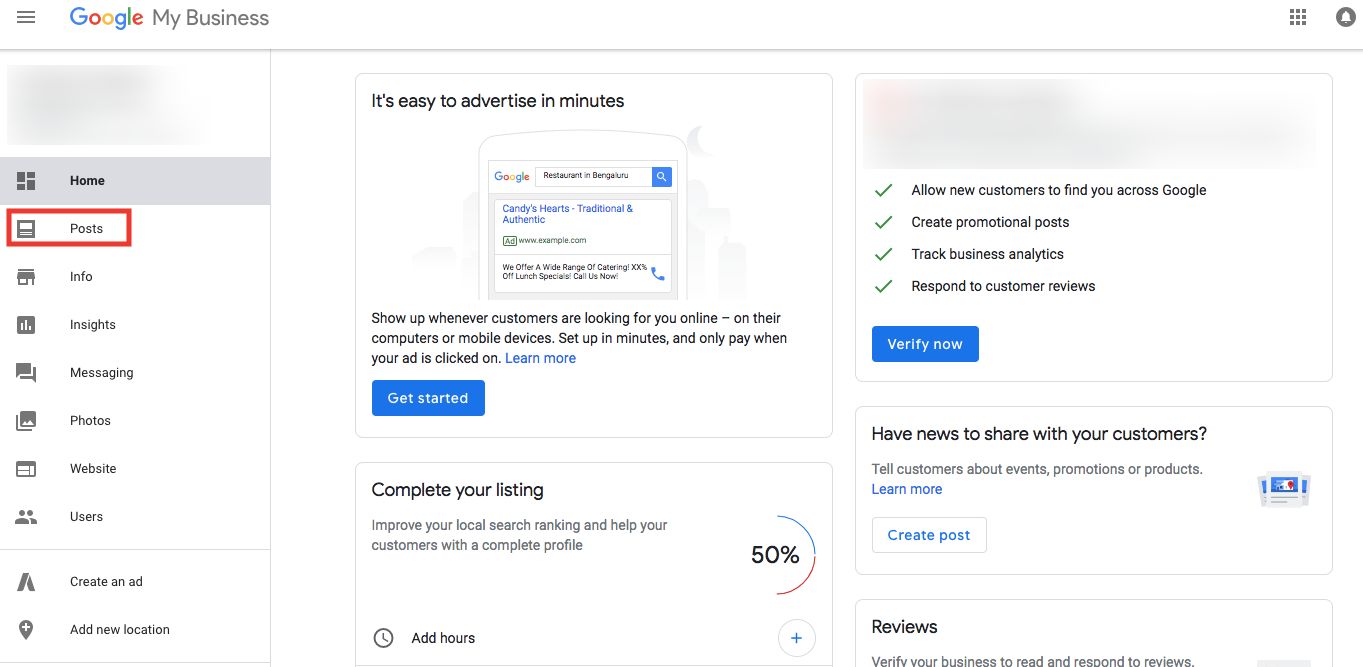Open notifications bell icon
1363x667 pixels.
pos(1346,17)
